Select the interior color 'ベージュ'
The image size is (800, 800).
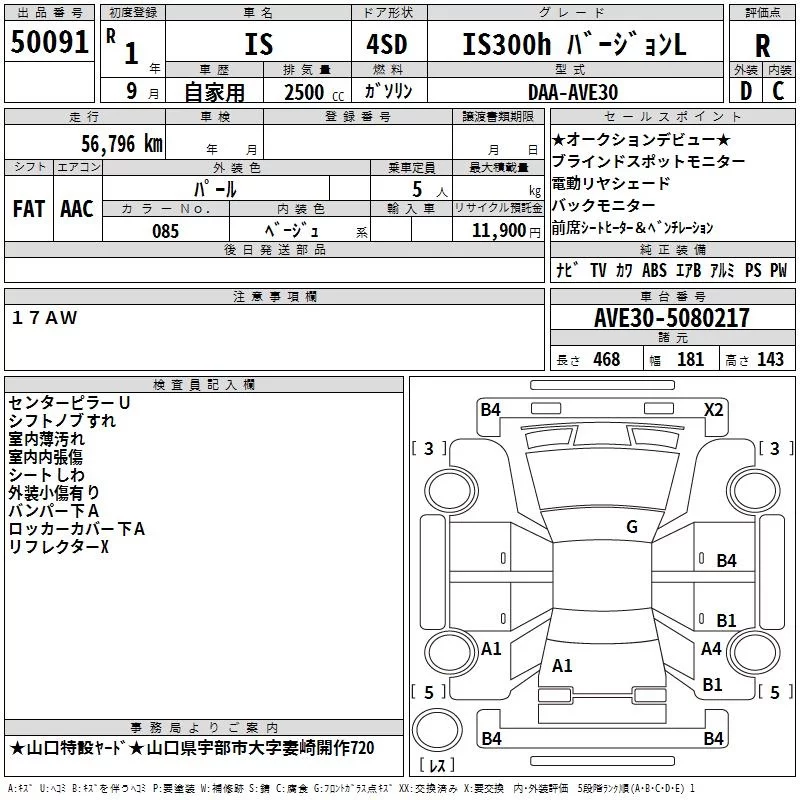coord(292,231)
